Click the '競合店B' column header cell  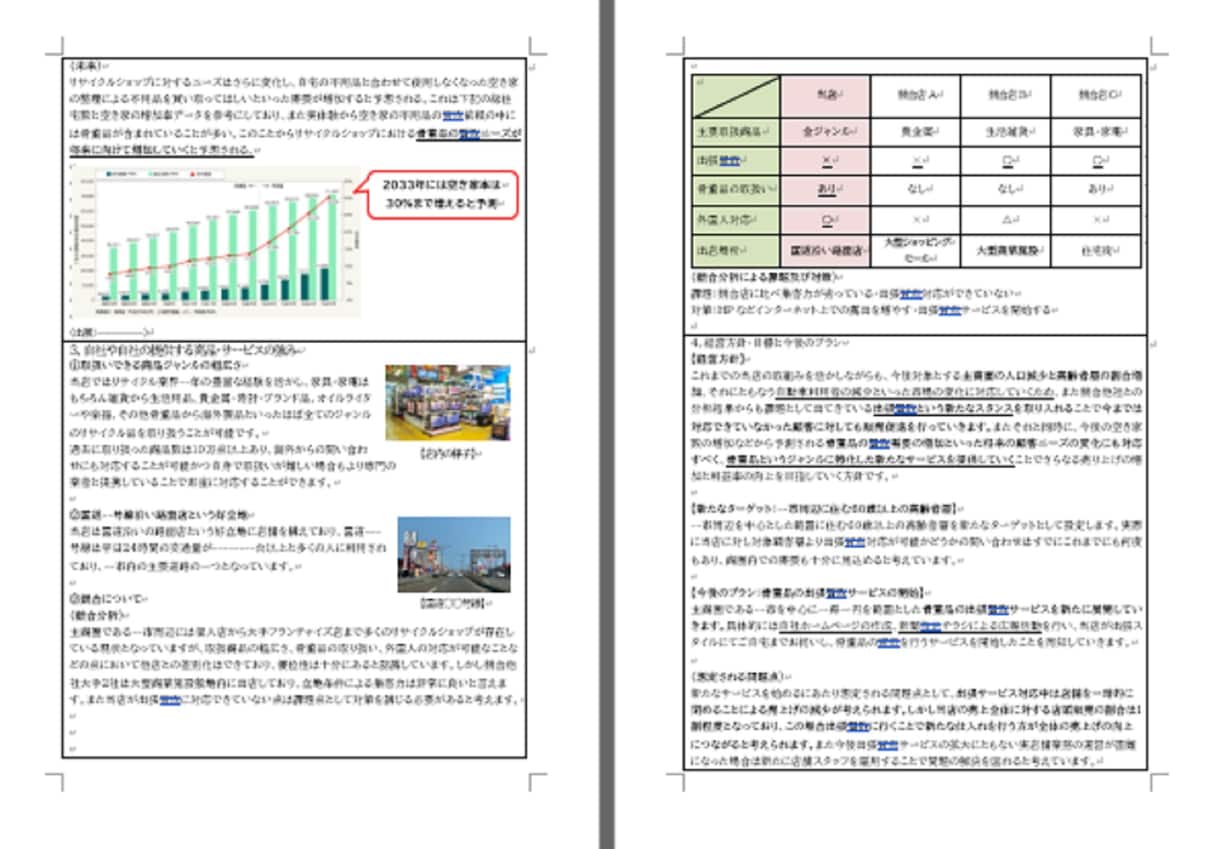1005,96
